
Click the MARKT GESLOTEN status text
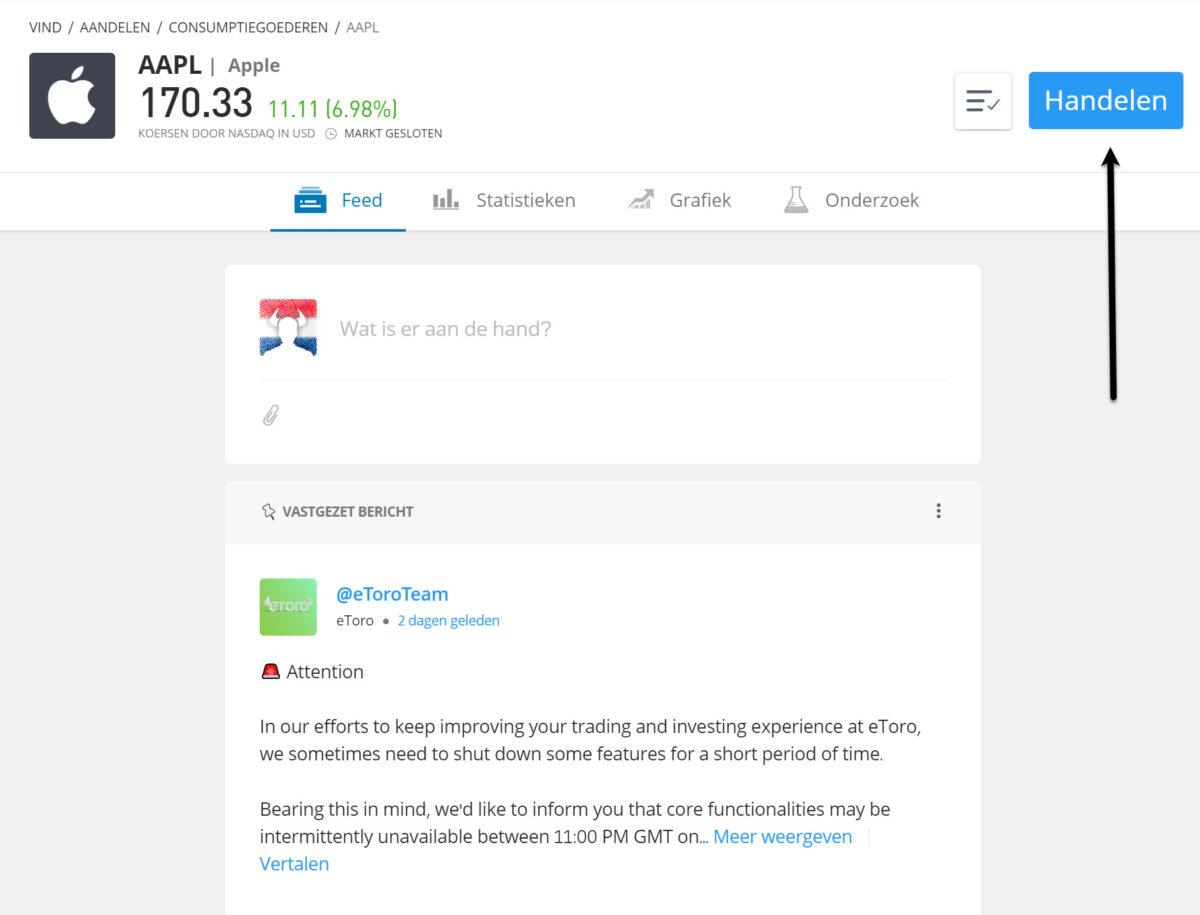[393, 134]
